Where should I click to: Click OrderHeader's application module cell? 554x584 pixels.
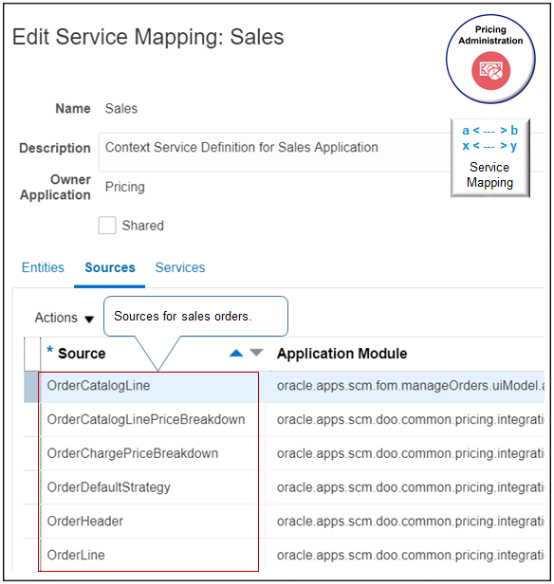pos(410,521)
